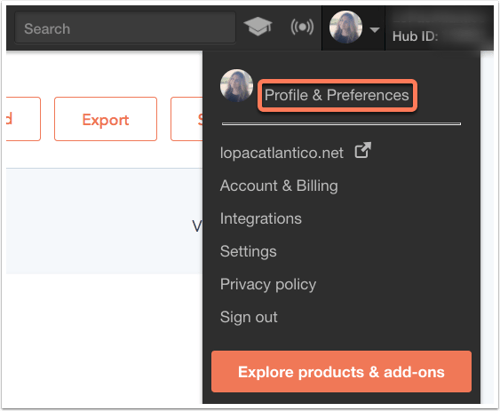This screenshot has height=411, width=500.
Task: Click Explore products & add-ons button
Action: [341, 372]
